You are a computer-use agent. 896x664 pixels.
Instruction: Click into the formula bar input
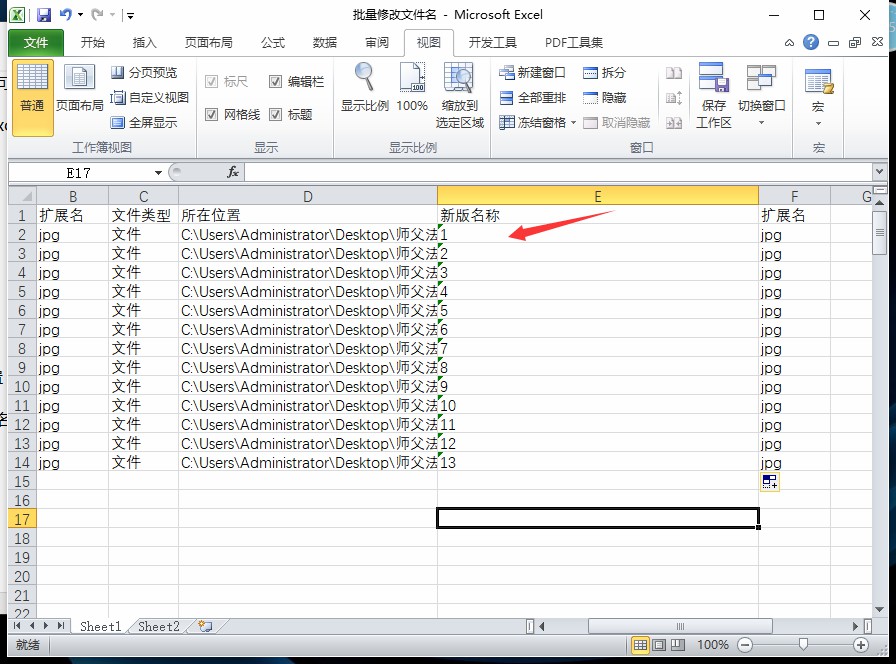558,172
